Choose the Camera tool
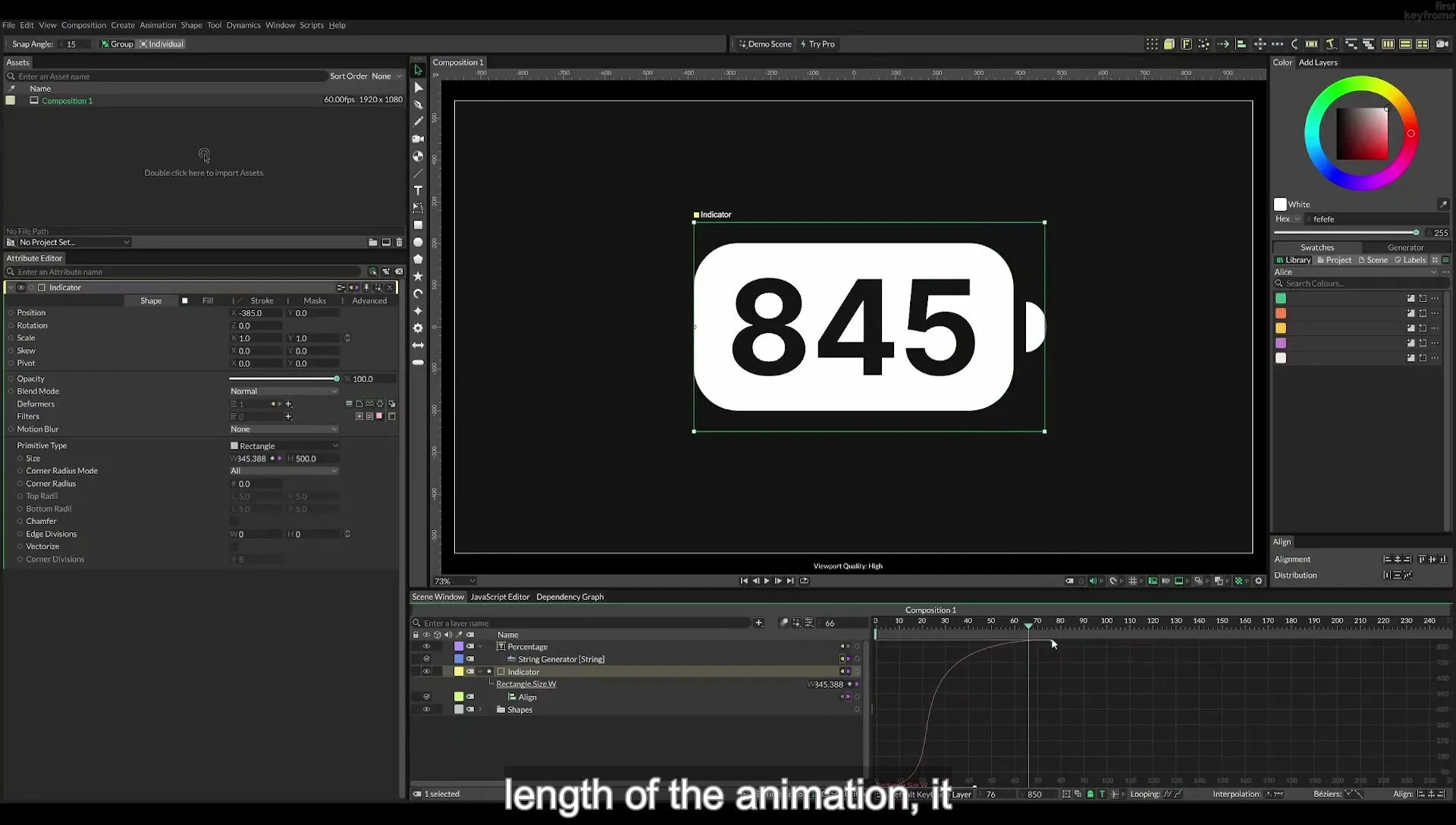This screenshot has height=825, width=1456. click(418, 139)
